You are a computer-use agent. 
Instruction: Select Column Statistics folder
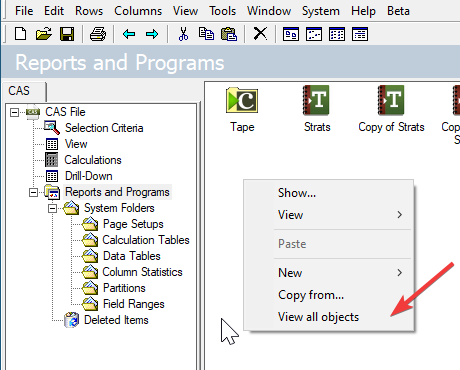point(142,272)
